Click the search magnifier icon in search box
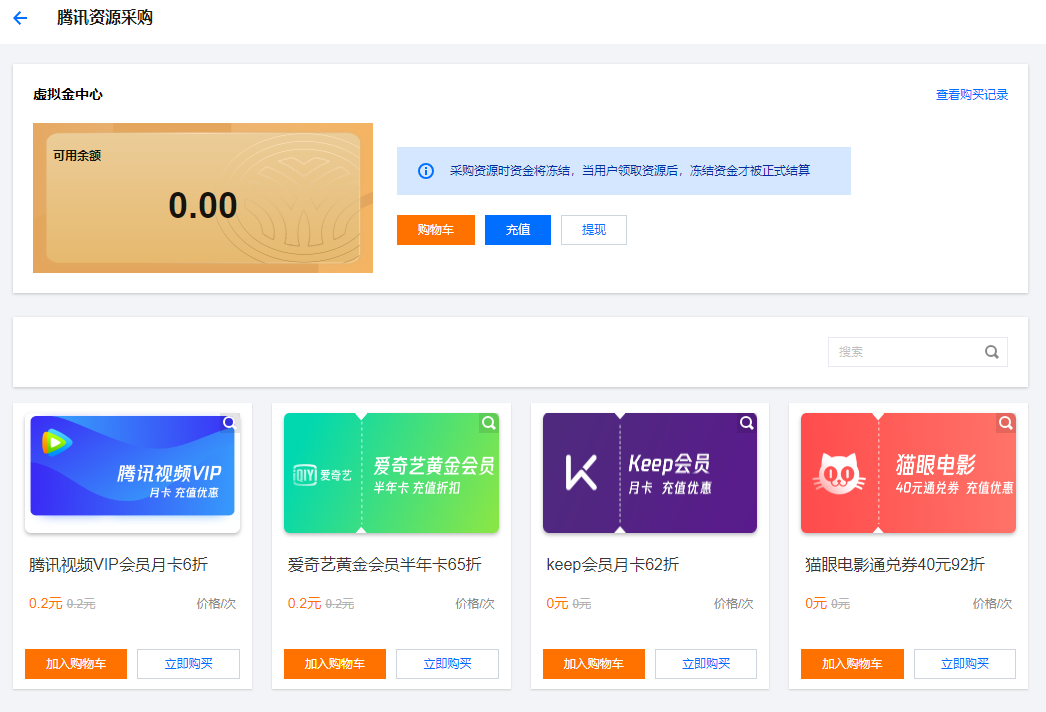The width and height of the screenshot is (1046, 712). pyautogui.click(x=992, y=352)
